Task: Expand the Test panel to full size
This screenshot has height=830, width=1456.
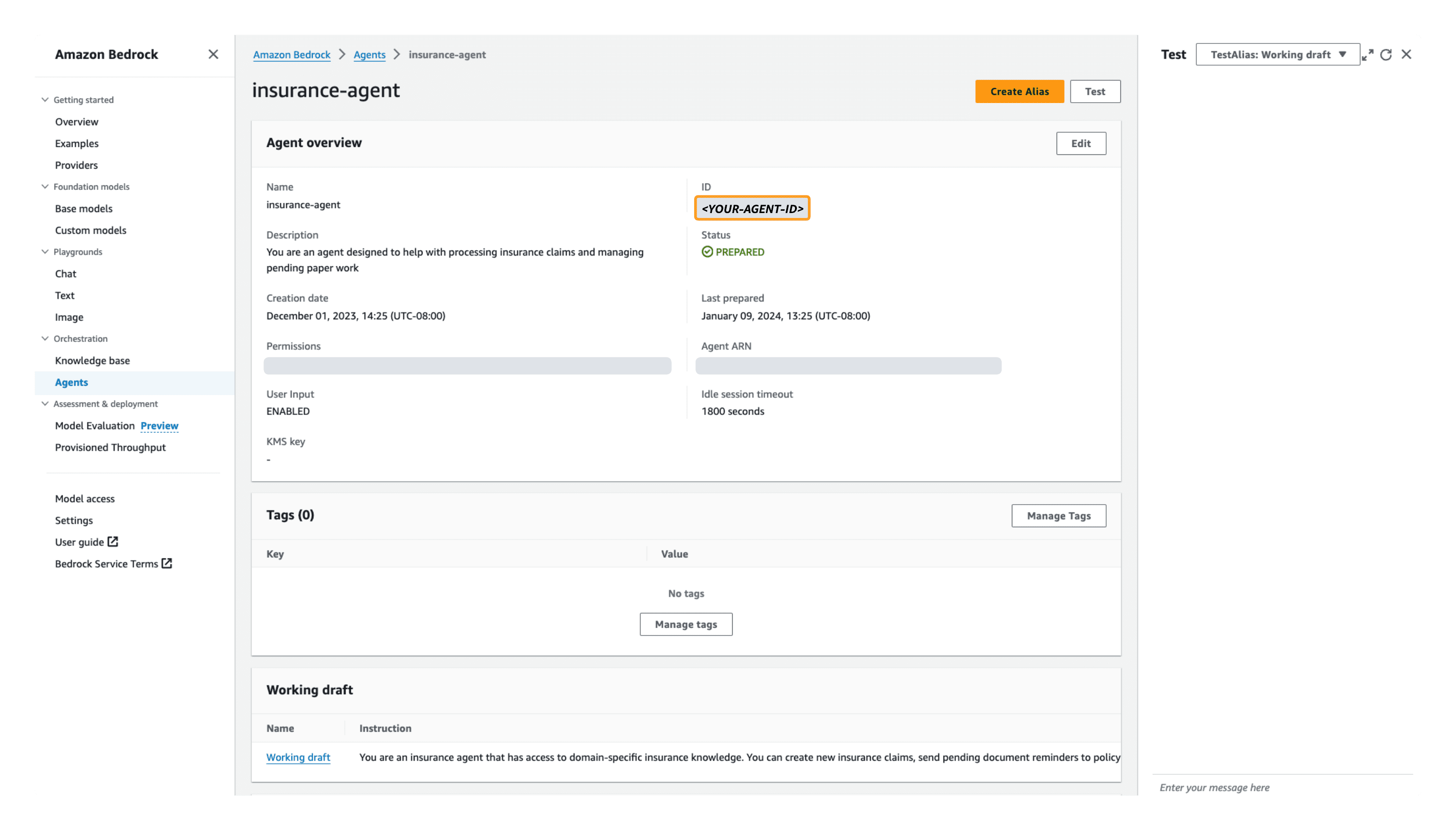Action: 1368,55
